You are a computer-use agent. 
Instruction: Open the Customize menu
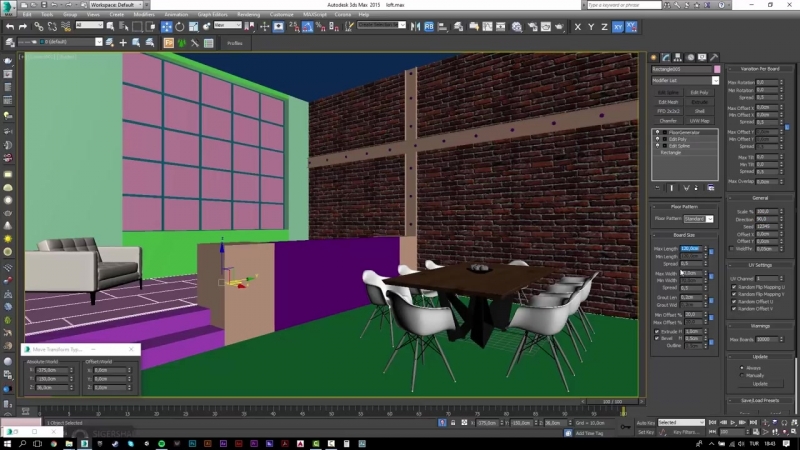point(281,15)
